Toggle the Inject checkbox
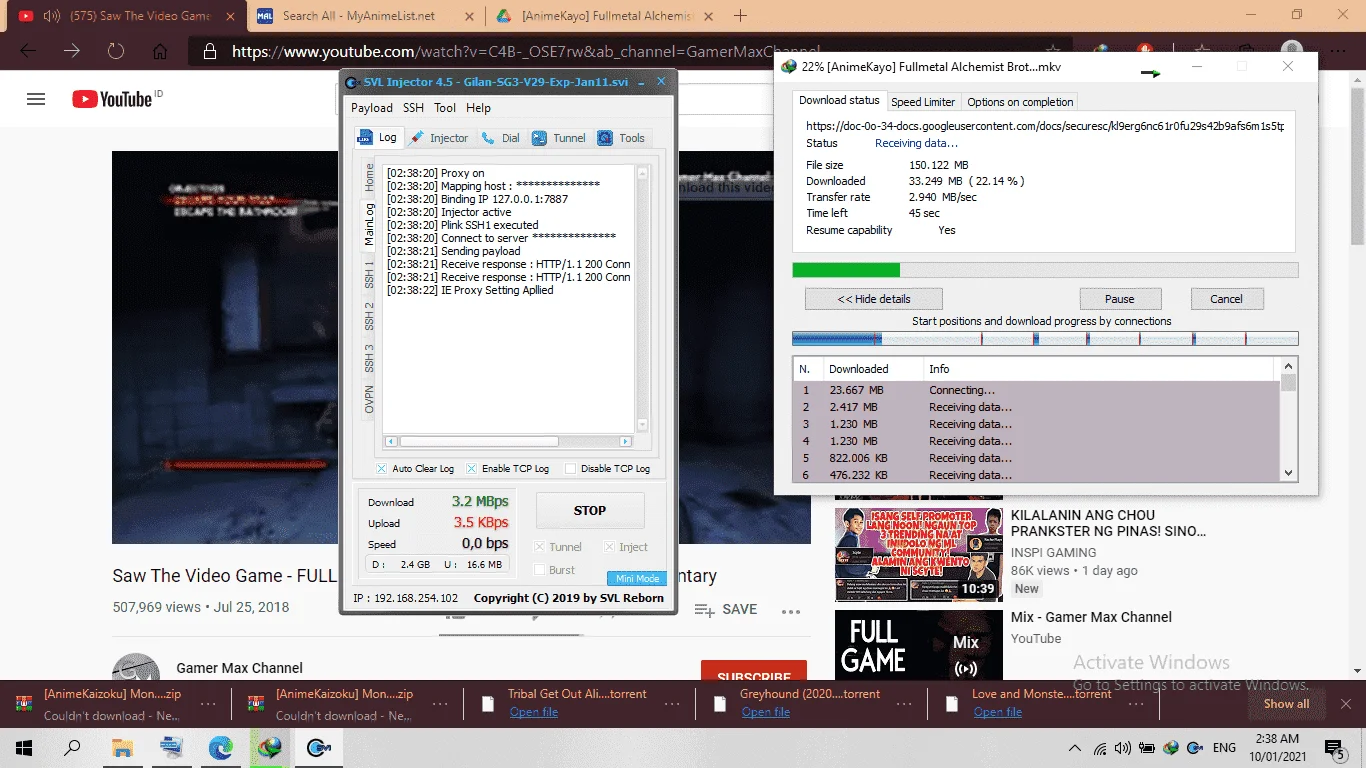 coord(610,547)
